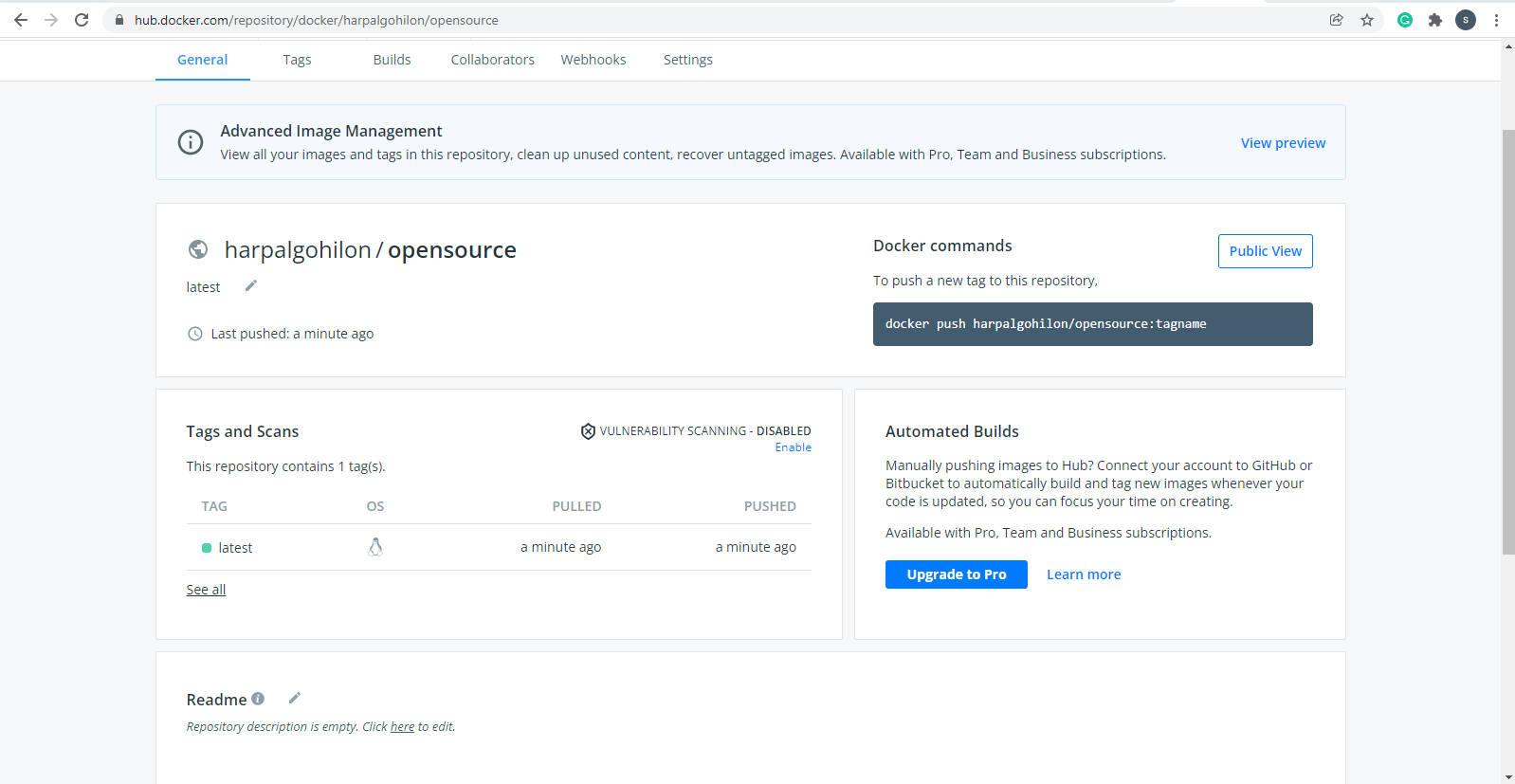The width and height of the screenshot is (1515, 784).
Task: Click the Readme heading
Action: (216, 700)
